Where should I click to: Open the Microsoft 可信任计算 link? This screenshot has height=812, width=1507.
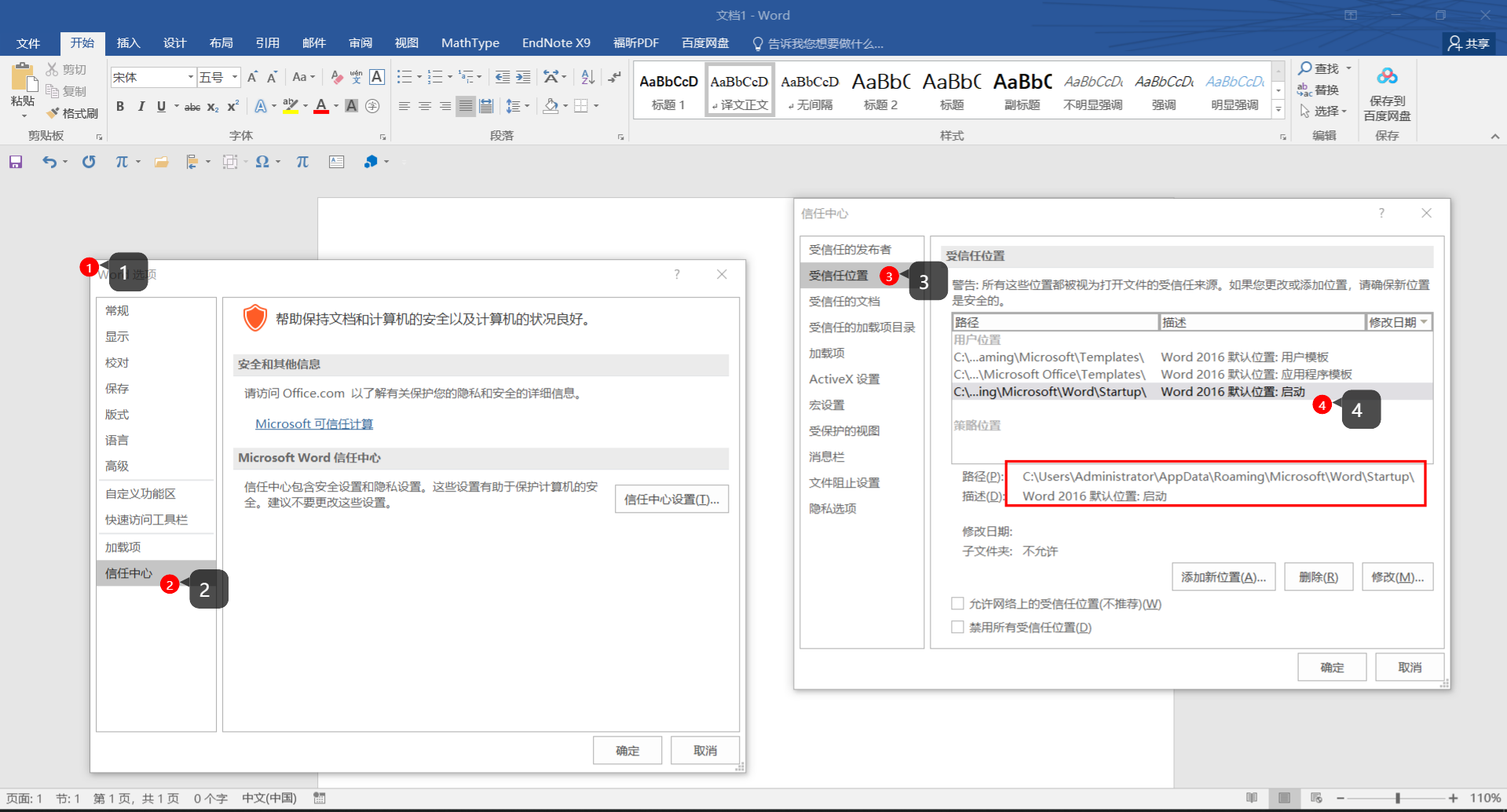[x=314, y=424]
